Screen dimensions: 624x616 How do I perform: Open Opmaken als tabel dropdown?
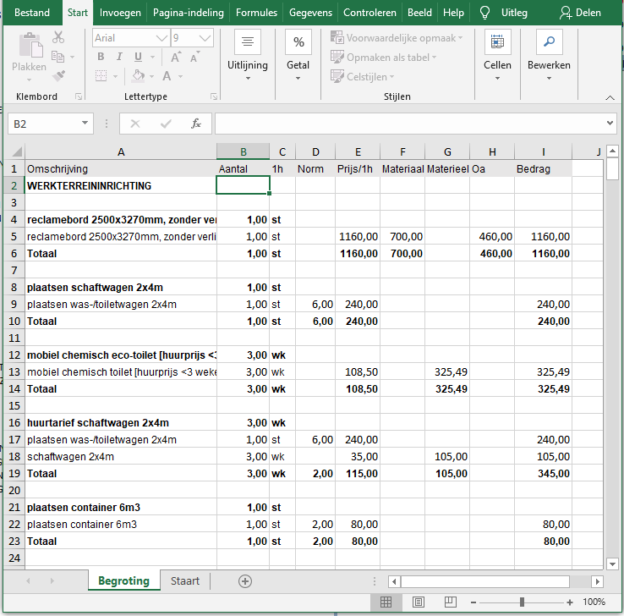click(x=384, y=57)
